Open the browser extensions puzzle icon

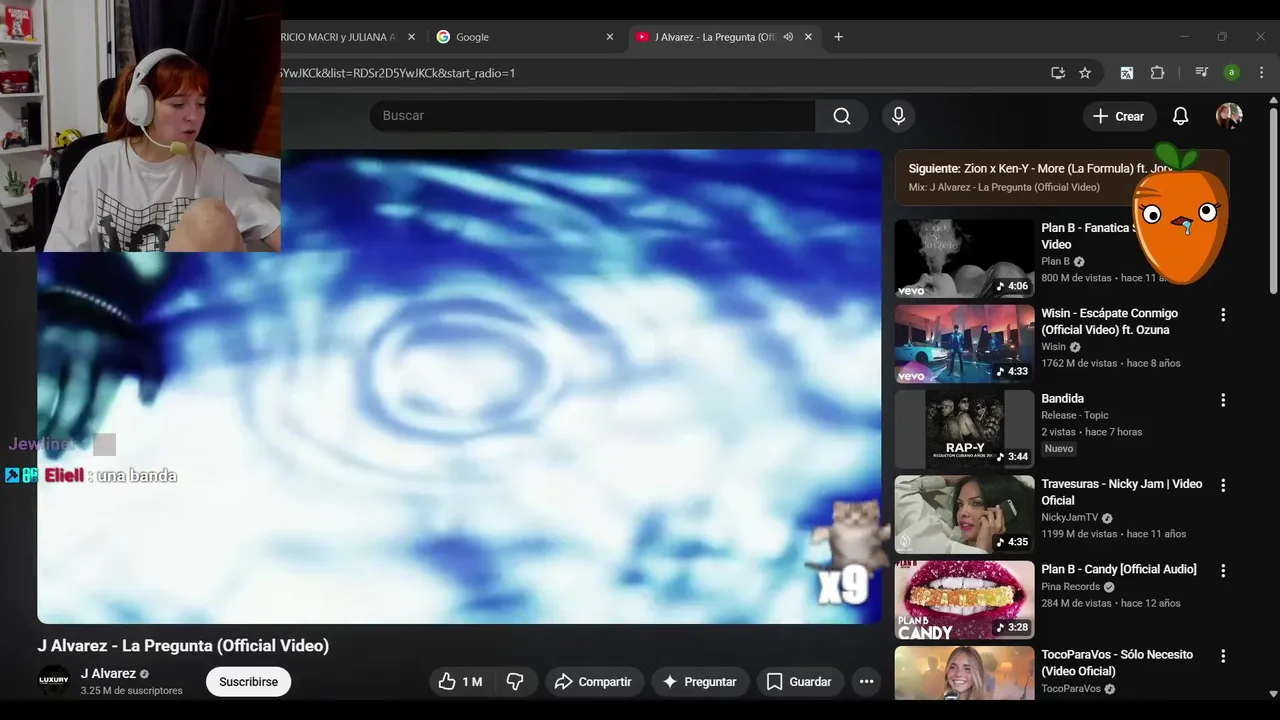(1158, 73)
